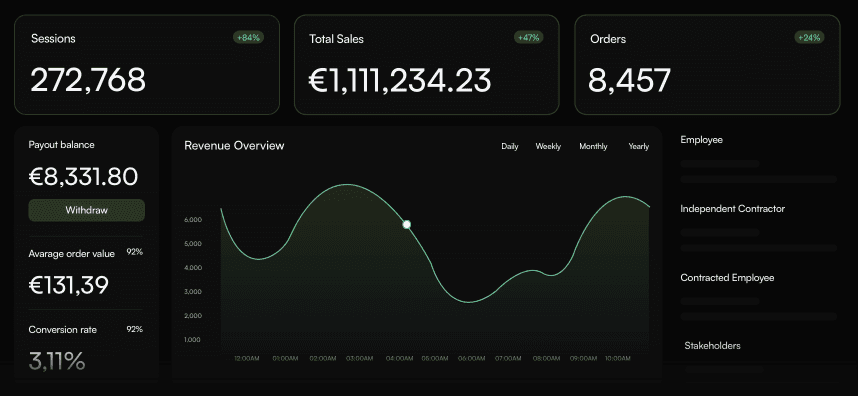Select the Monthly revenue tab

coord(593,147)
